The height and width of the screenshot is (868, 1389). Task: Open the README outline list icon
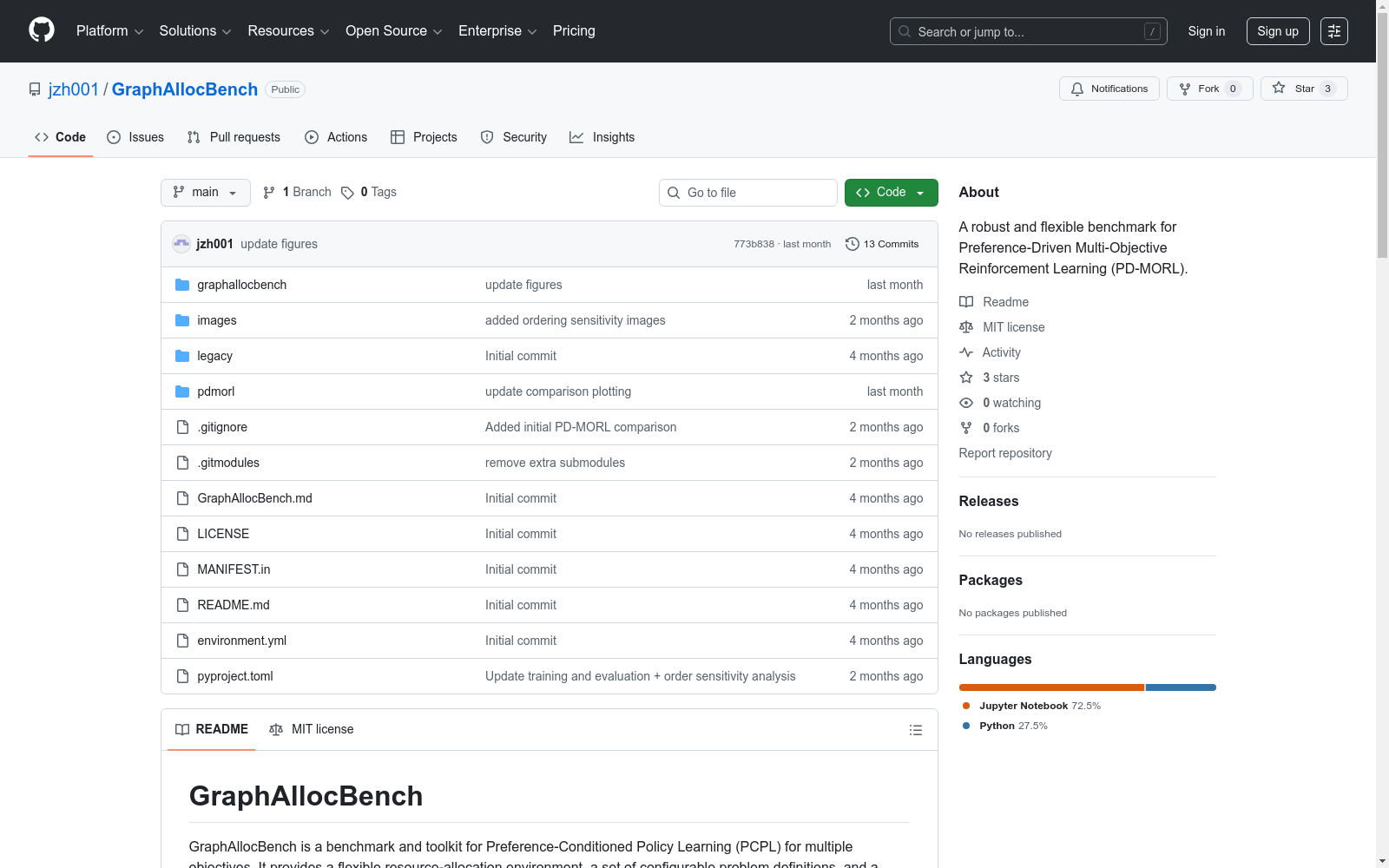[915, 730]
